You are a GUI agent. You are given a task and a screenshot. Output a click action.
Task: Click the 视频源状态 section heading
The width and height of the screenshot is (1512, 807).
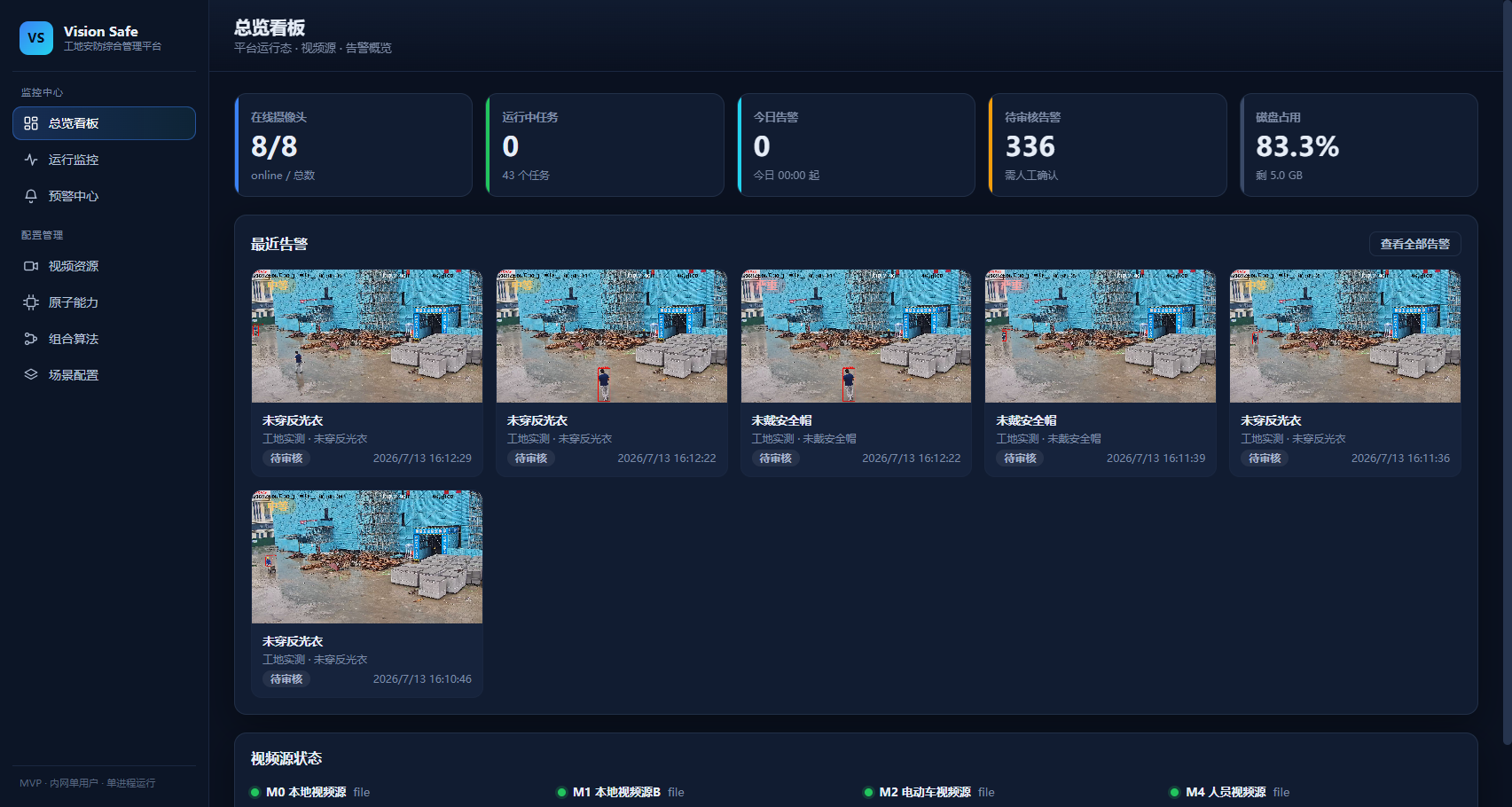point(286,758)
